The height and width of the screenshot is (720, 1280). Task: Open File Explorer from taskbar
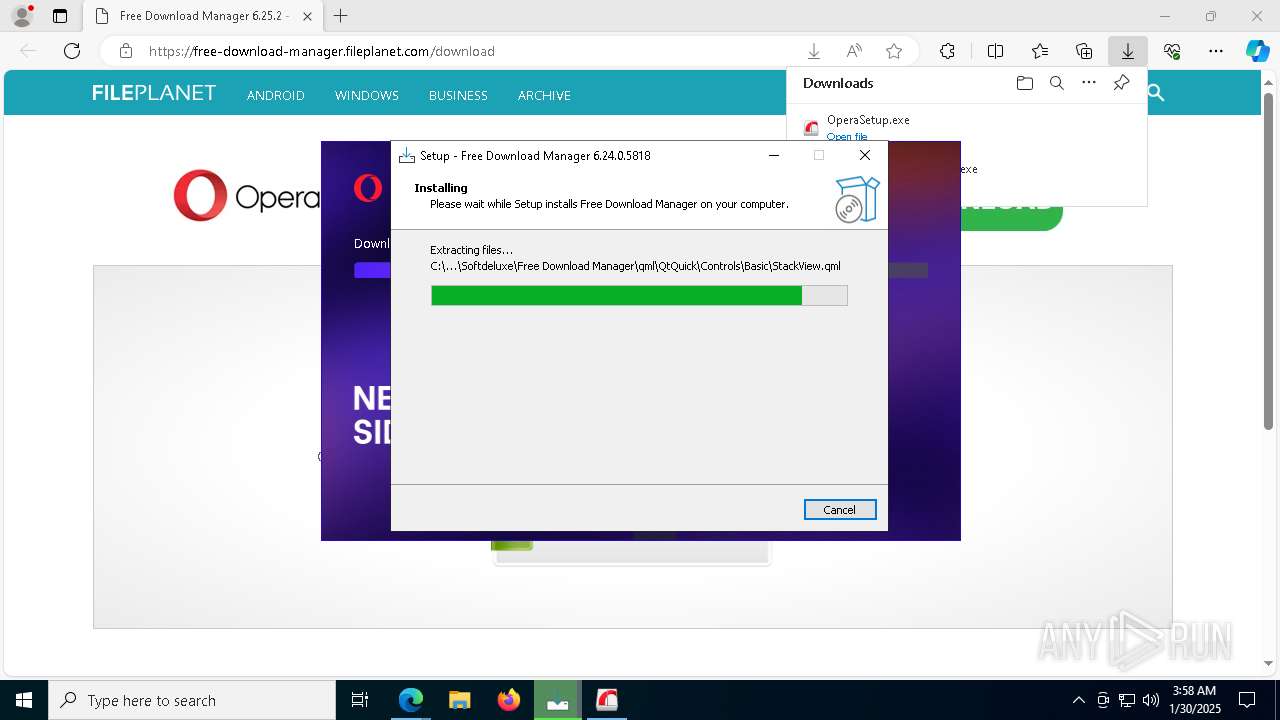[459, 700]
